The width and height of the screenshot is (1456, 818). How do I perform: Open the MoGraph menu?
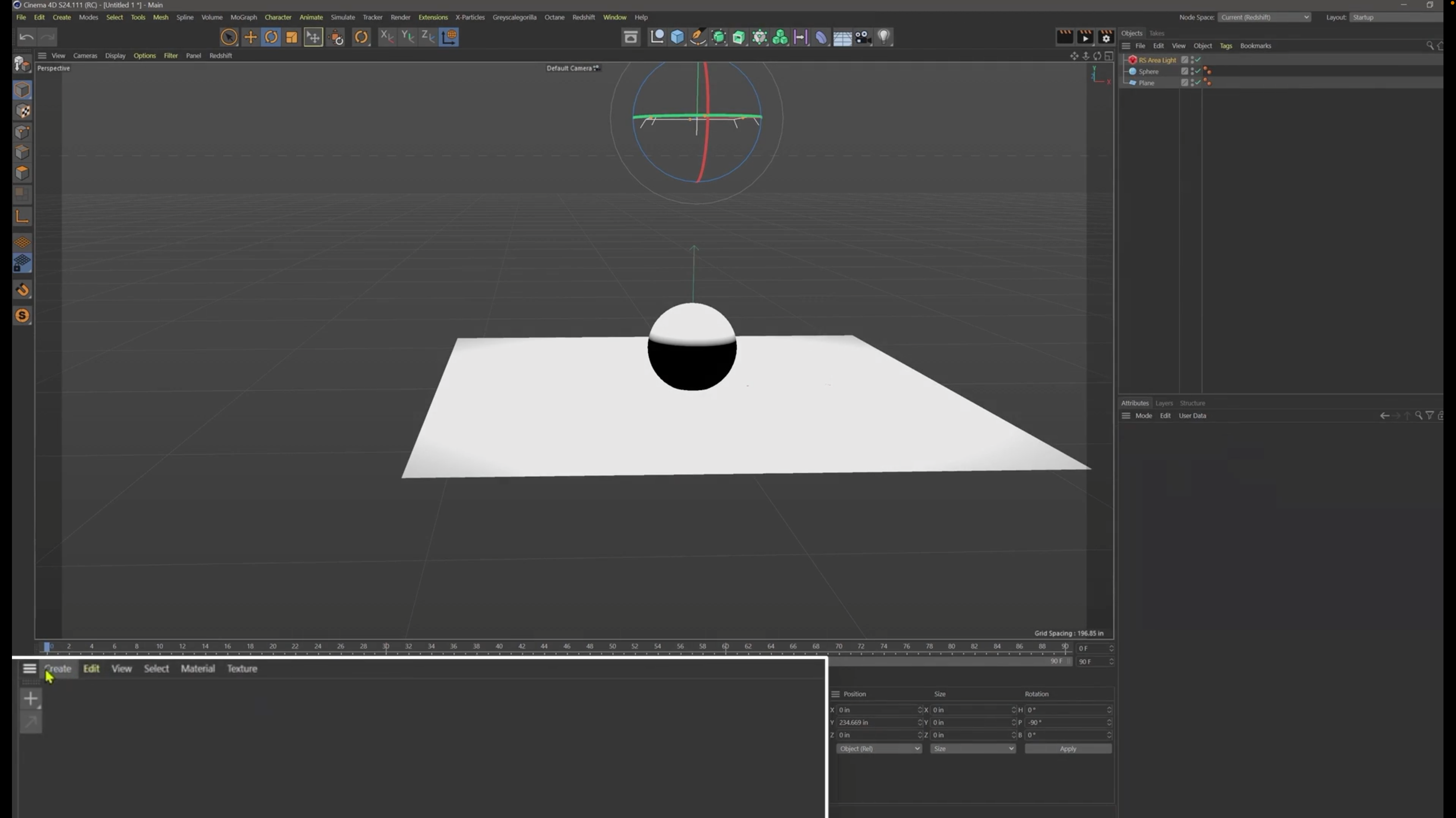click(244, 17)
